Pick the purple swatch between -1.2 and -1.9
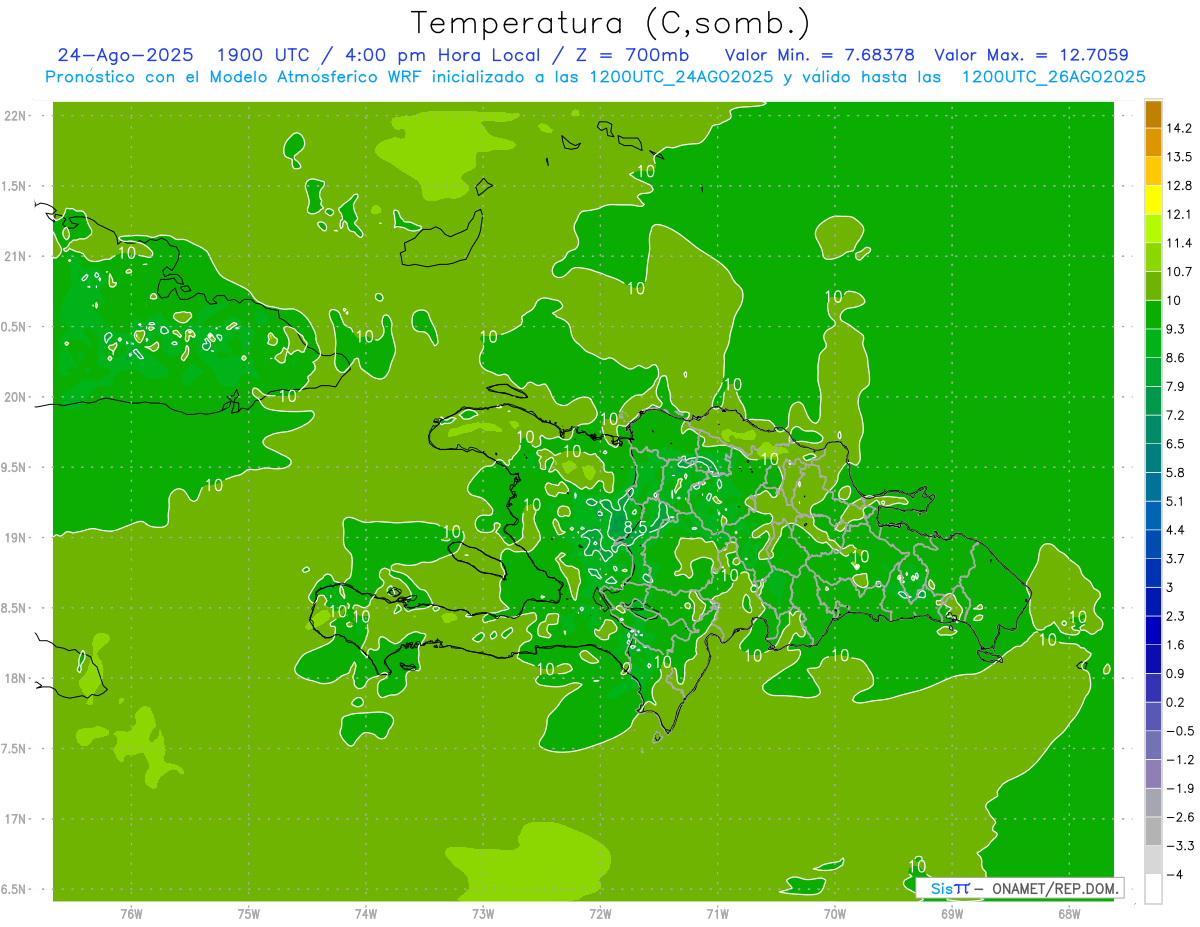Viewport: 1200px width, 927px height. 1153,774
